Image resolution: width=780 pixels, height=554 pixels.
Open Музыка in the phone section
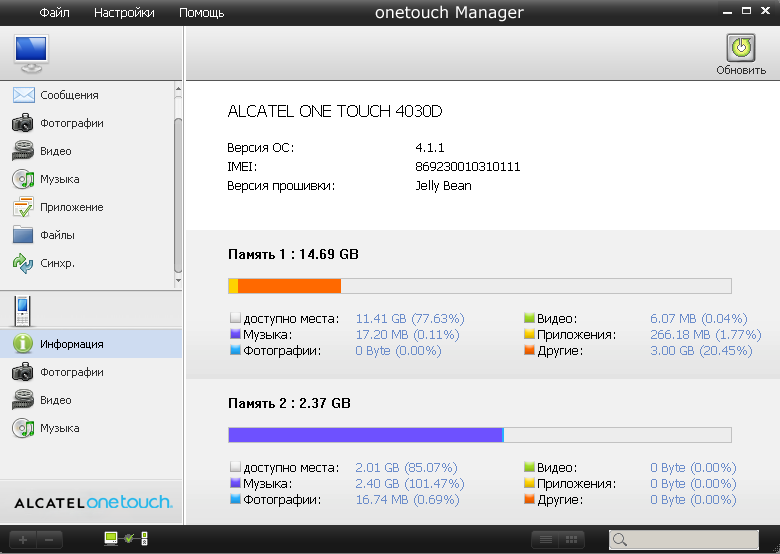click(91, 428)
